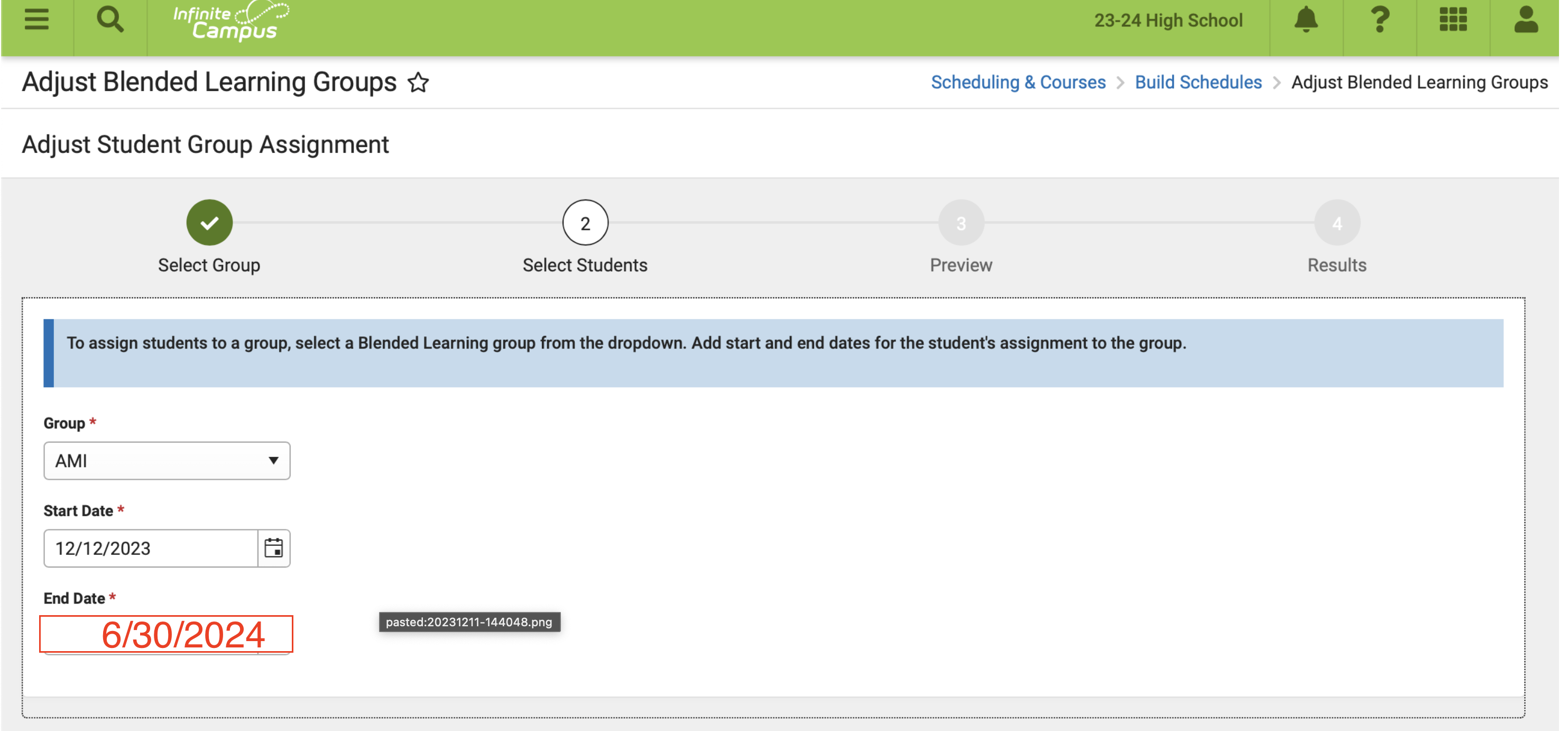Image resolution: width=1568 pixels, height=731 pixels.
Task: Select step 4 Results
Action: [1336, 222]
